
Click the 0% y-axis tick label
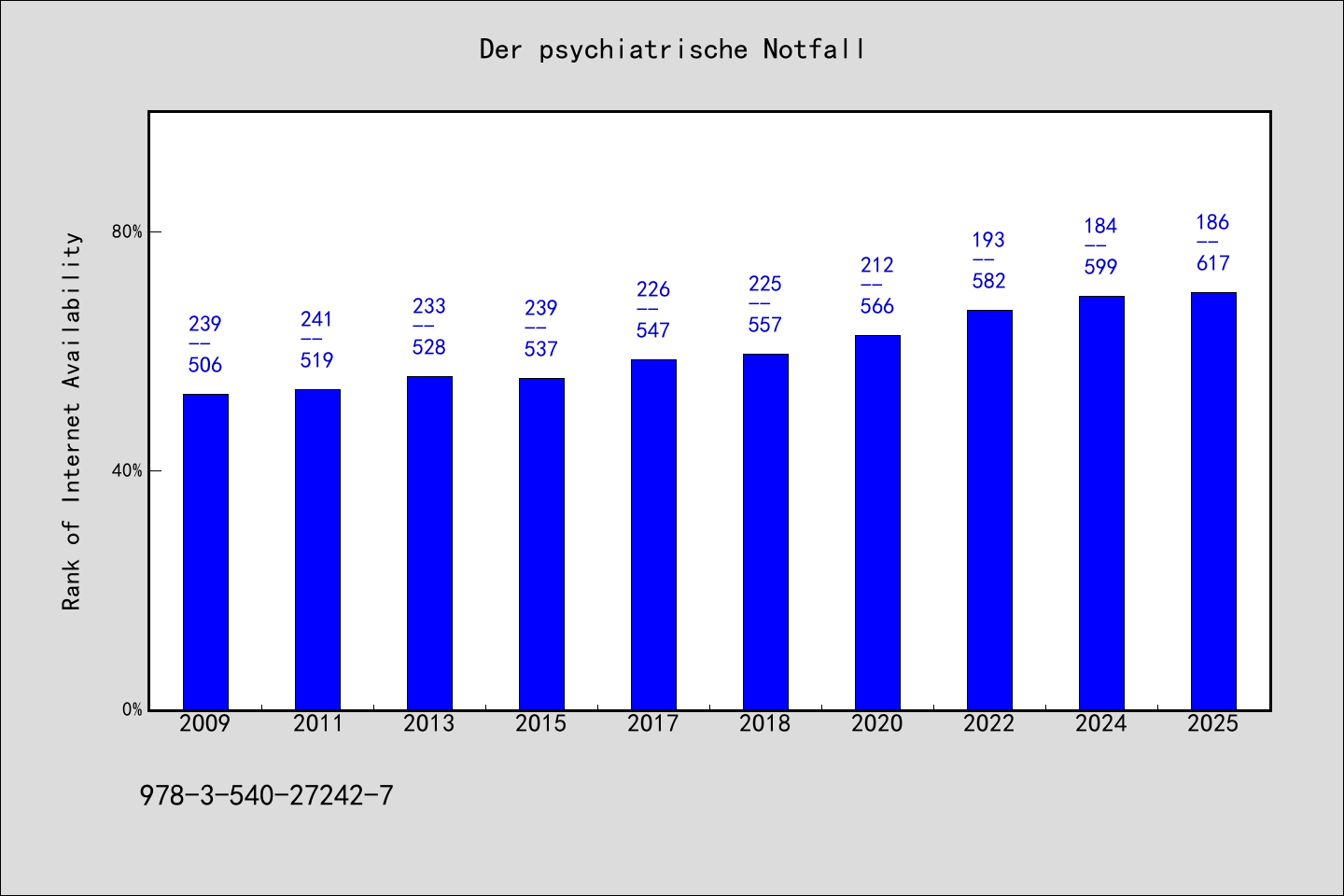tap(133, 709)
